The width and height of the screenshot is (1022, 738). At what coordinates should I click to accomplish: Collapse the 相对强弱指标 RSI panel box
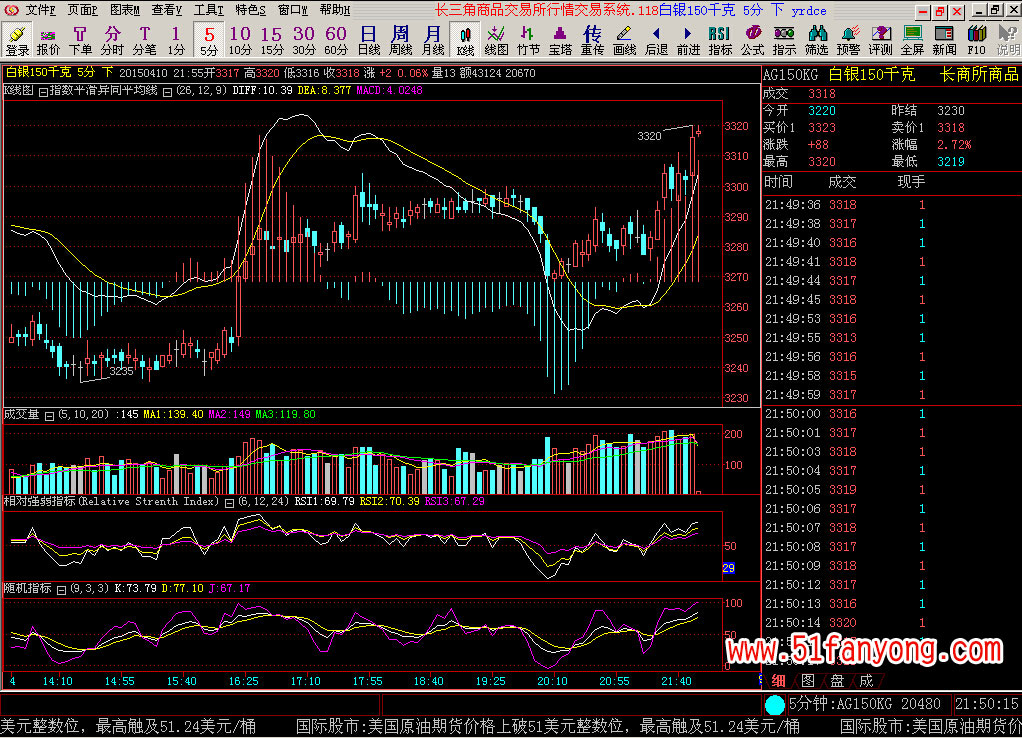pyautogui.click(x=229, y=502)
